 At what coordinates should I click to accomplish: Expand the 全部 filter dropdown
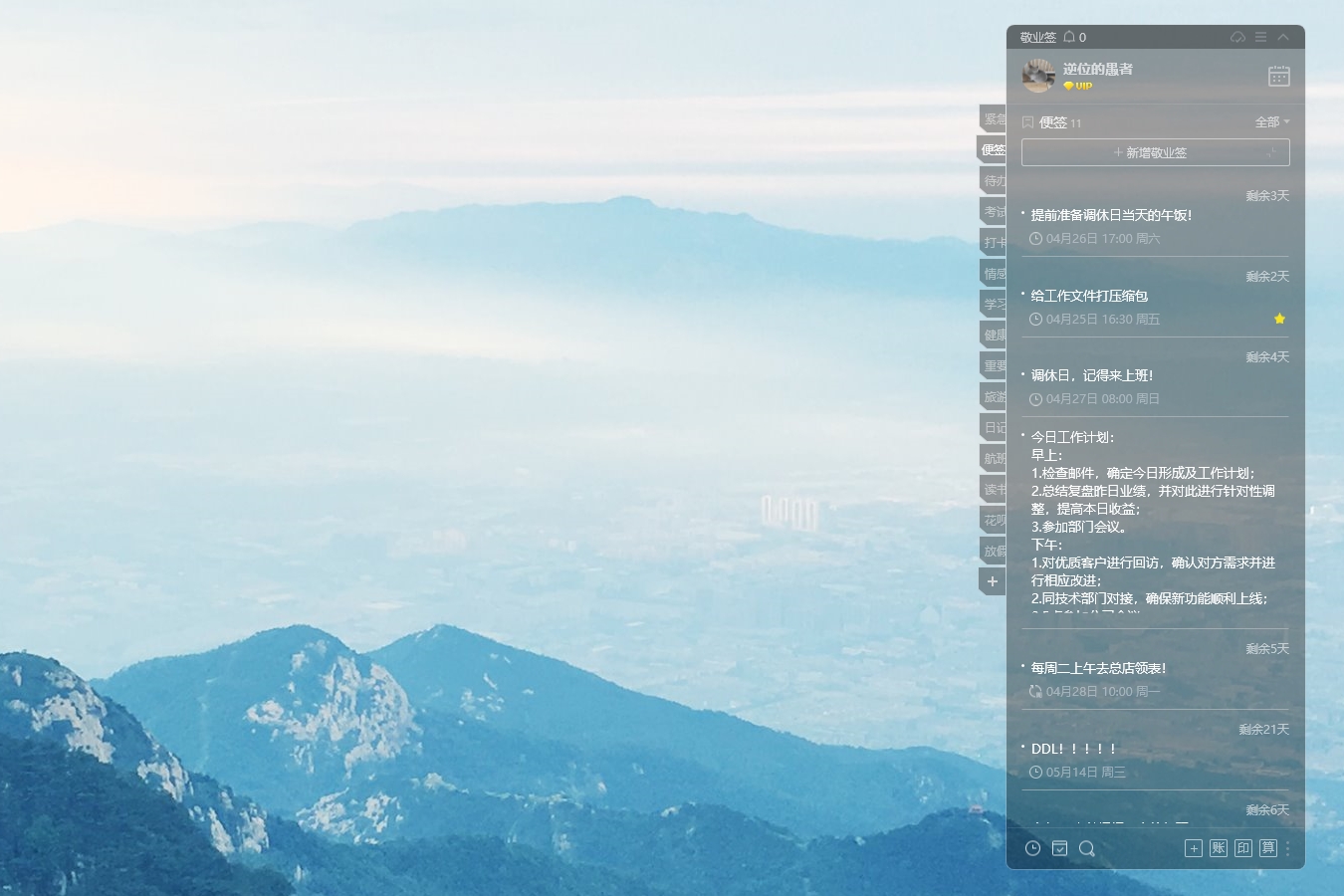click(1272, 122)
